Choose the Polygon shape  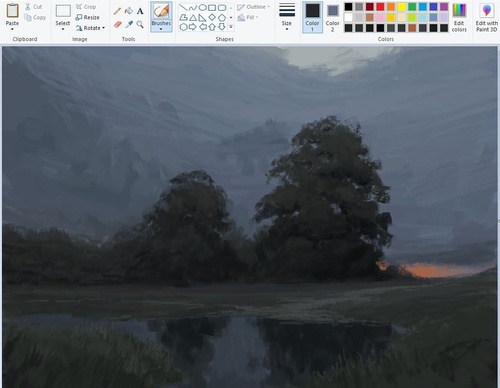click(183, 17)
